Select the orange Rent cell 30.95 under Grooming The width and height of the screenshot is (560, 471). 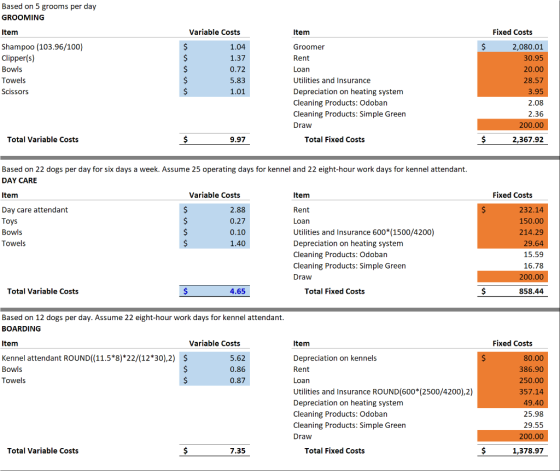(x=512, y=58)
